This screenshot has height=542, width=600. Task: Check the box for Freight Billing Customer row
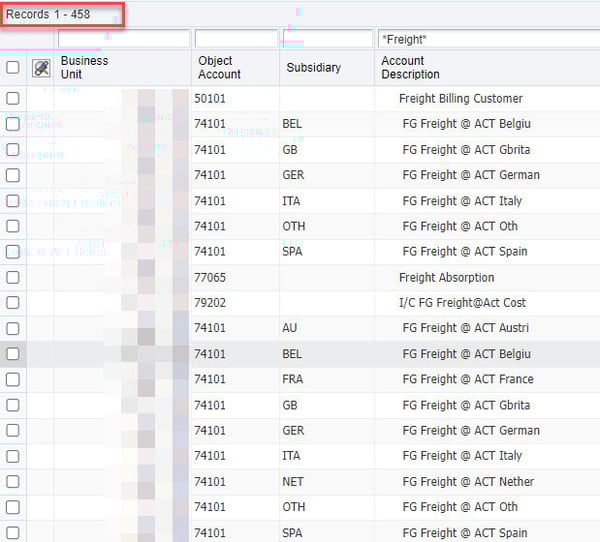tap(13, 98)
